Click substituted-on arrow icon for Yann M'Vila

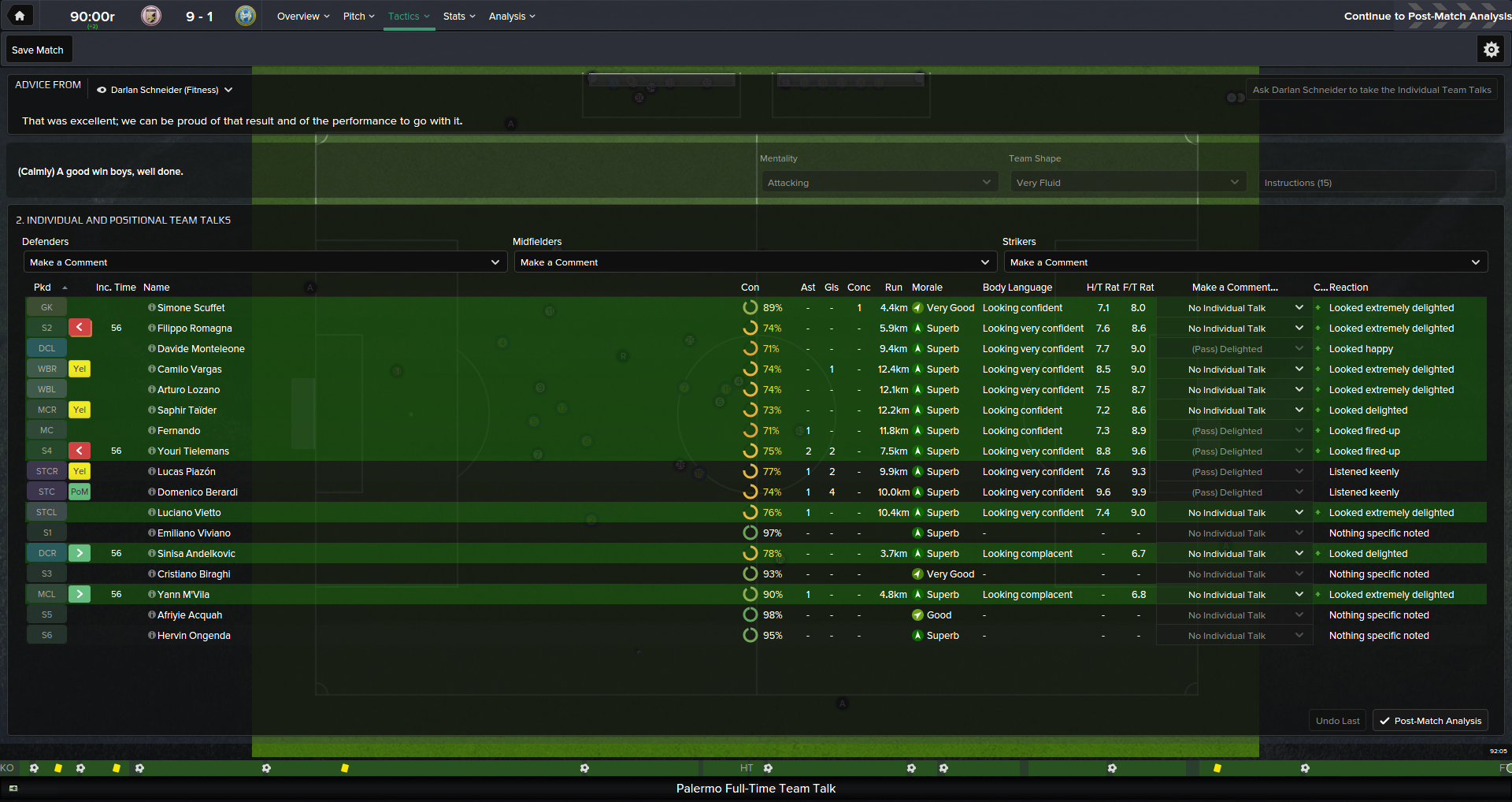tap(80, 594)
